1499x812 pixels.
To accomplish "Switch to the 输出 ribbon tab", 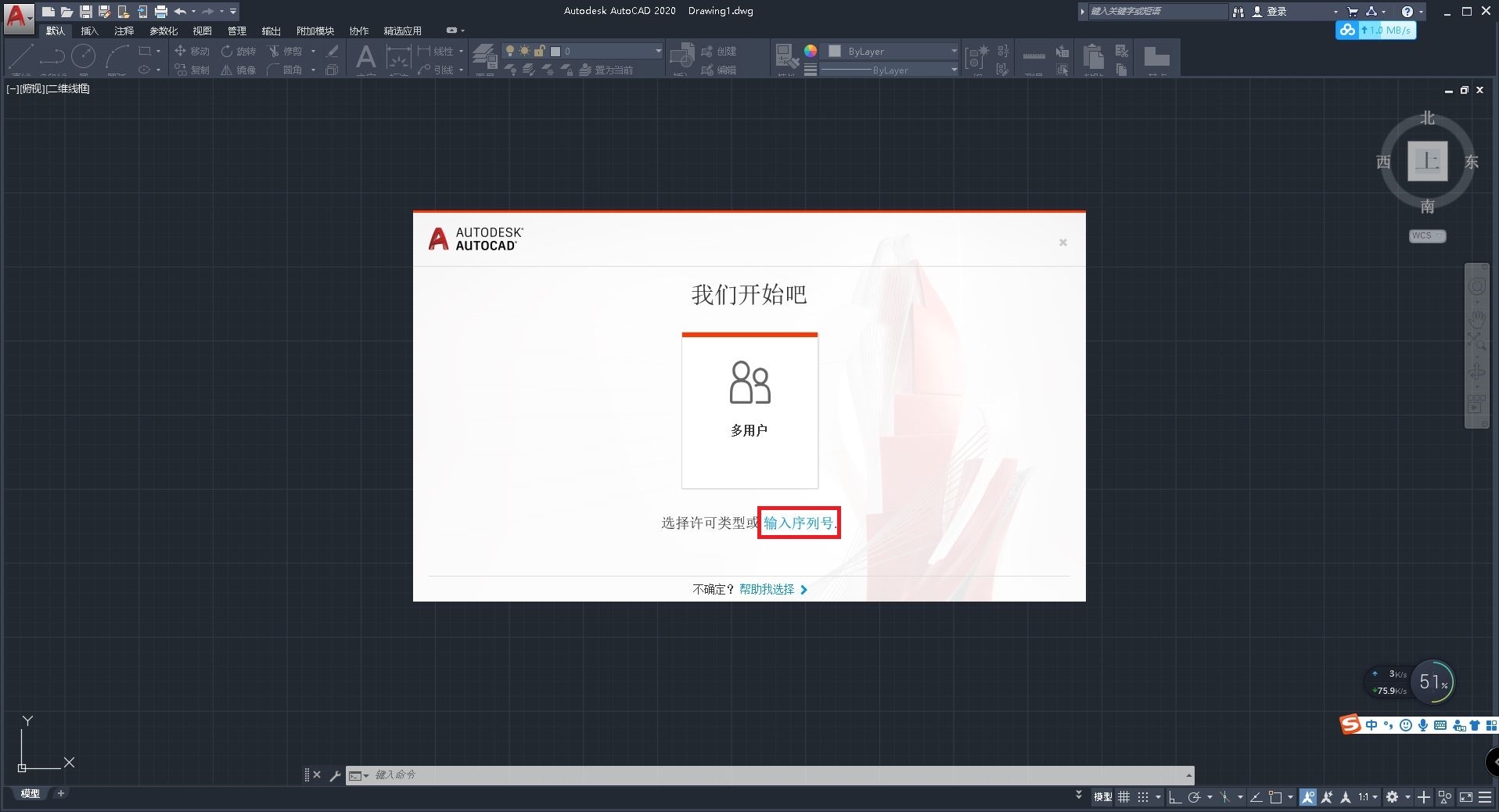I will [271, 31].
